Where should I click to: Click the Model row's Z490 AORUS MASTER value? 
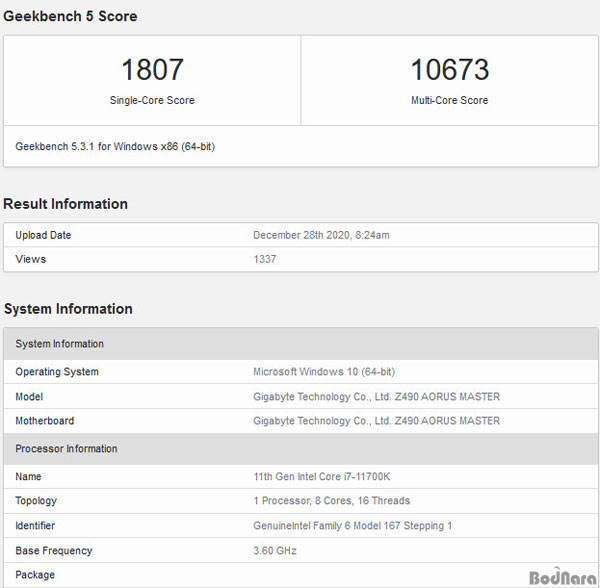point(376,397)
